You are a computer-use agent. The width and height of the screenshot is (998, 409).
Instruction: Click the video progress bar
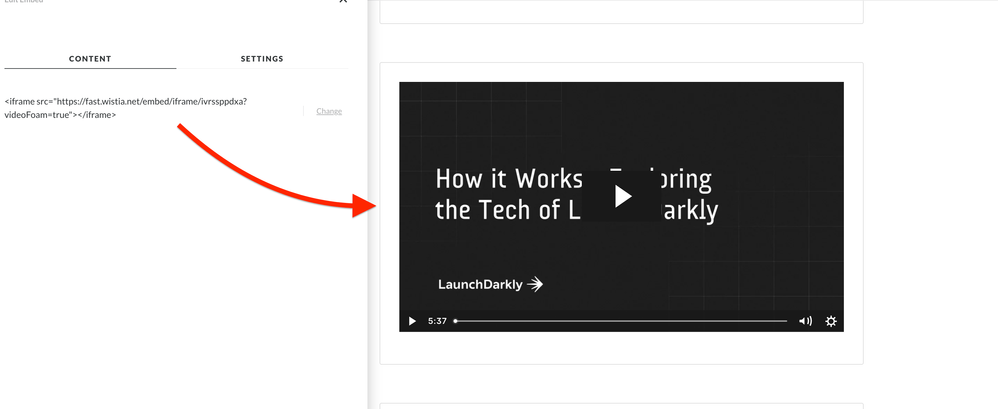(x=621, y=321)
